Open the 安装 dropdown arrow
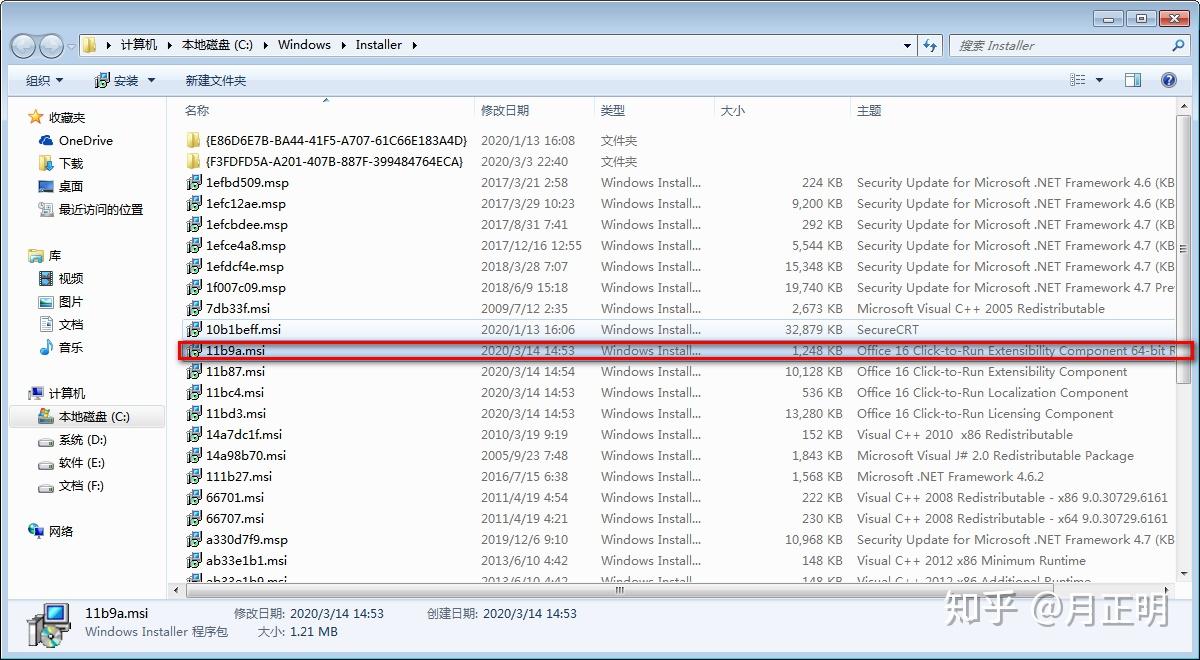 [149, 79]
